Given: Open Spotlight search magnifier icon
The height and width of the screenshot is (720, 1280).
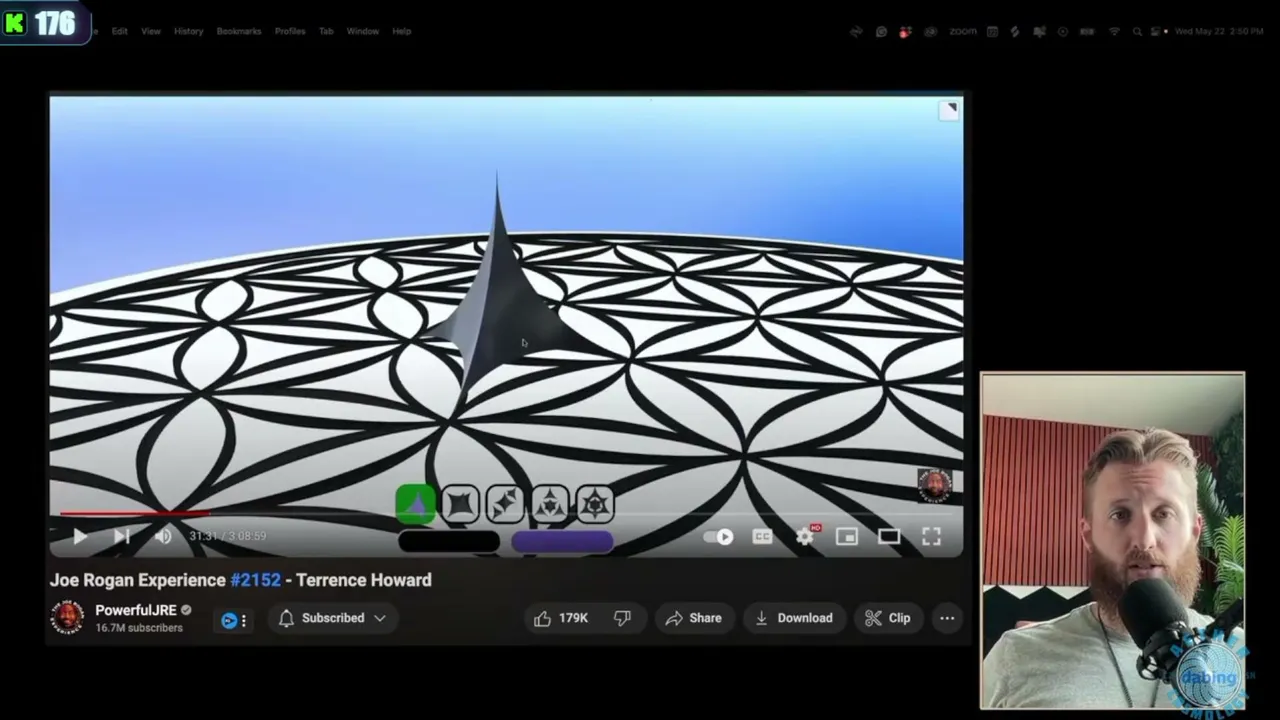Looking at the screenshot, I should point(1138,31).
